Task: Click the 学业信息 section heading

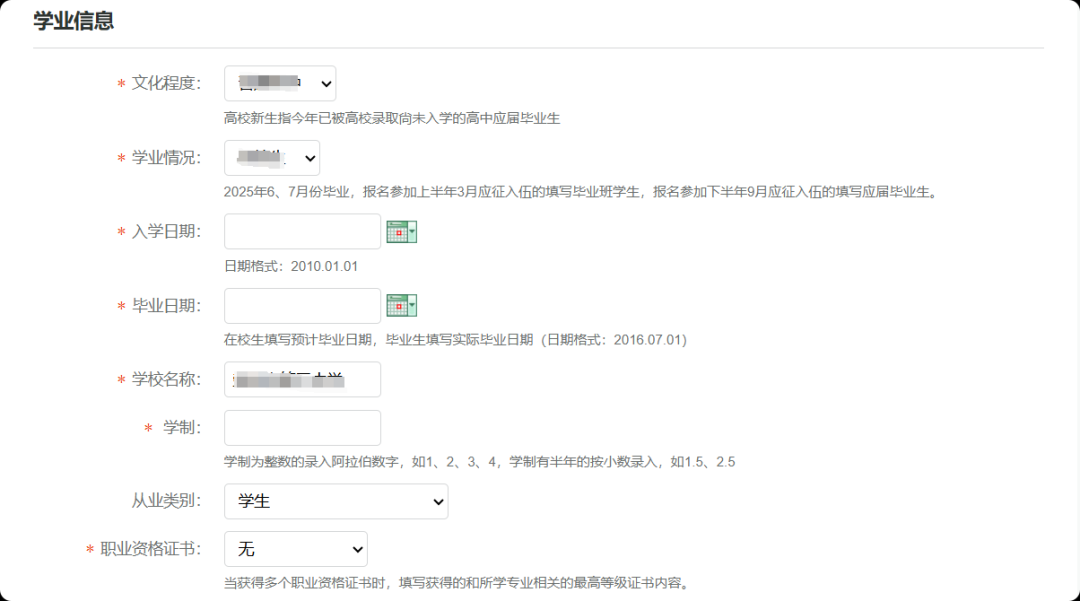Action: pyautogui.click(x=74, y=21)
